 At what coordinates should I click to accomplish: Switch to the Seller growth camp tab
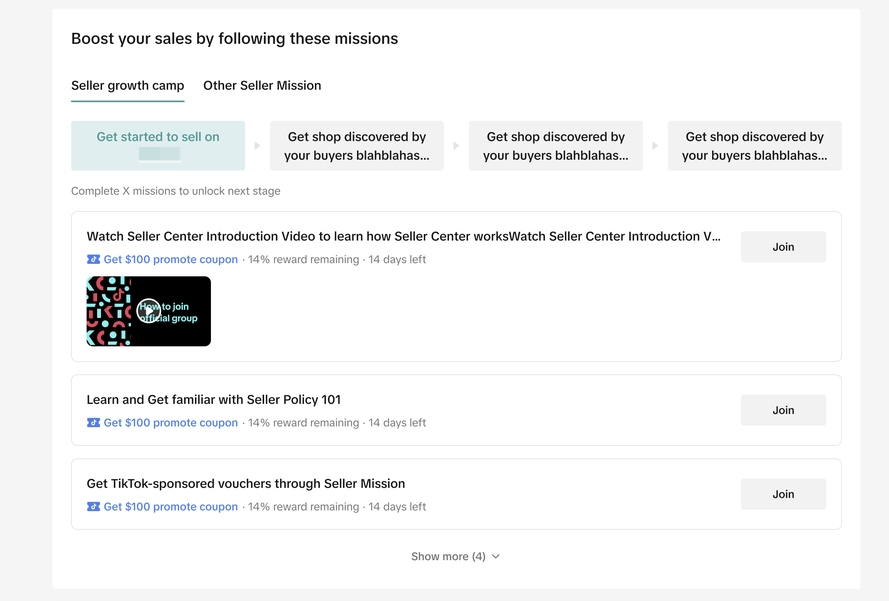pos(127,86)
